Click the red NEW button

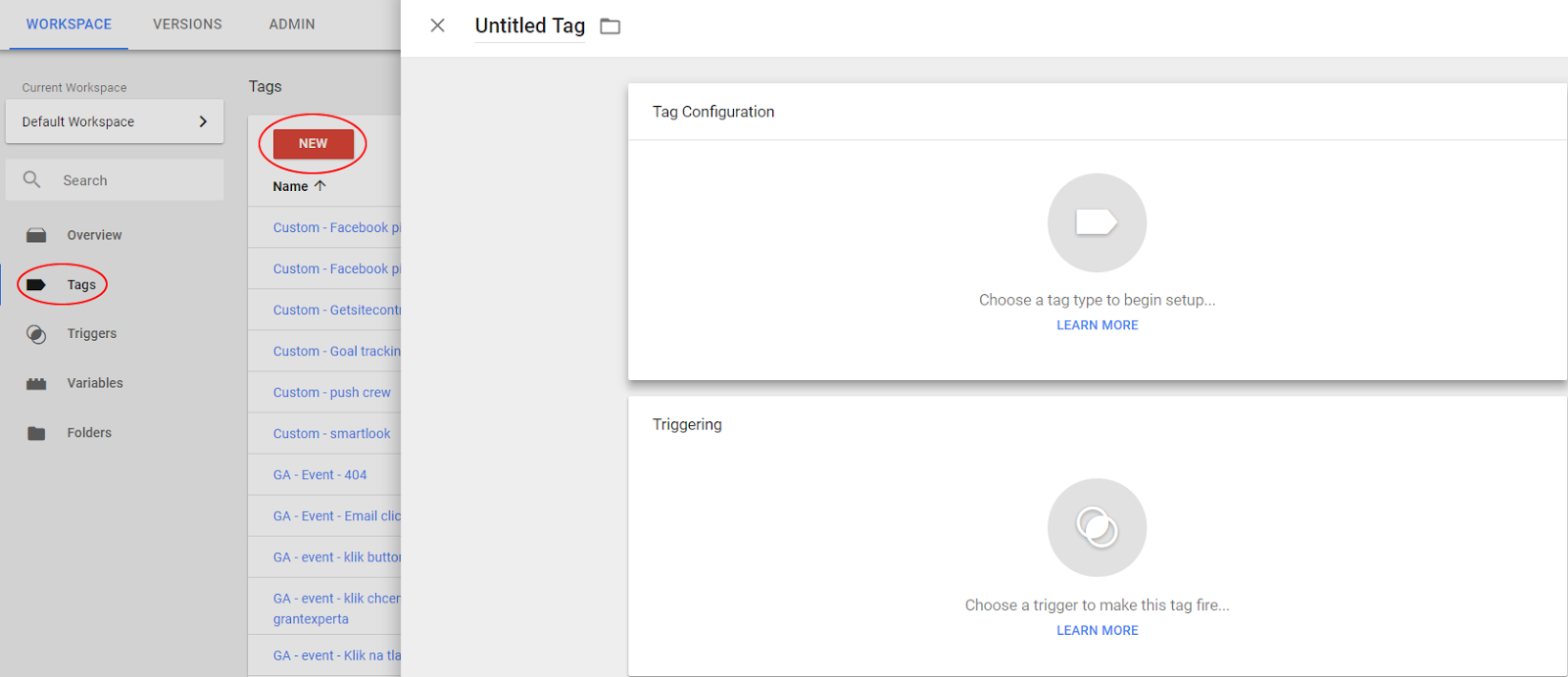pyautogui.click(x=314, y=143)
